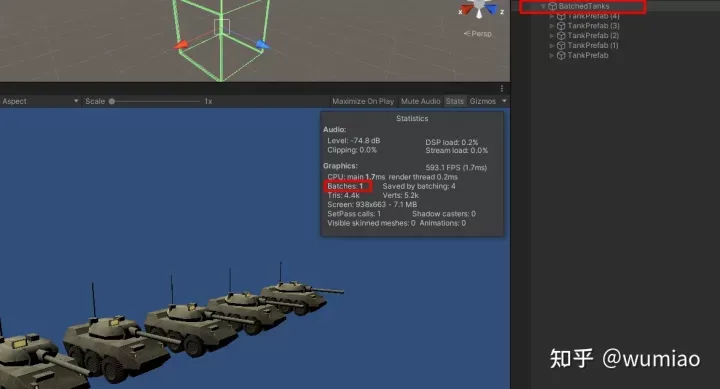The image size is (720, 389).
Task: Expand the TankPrefab (1) tree node
Action: 551,45
